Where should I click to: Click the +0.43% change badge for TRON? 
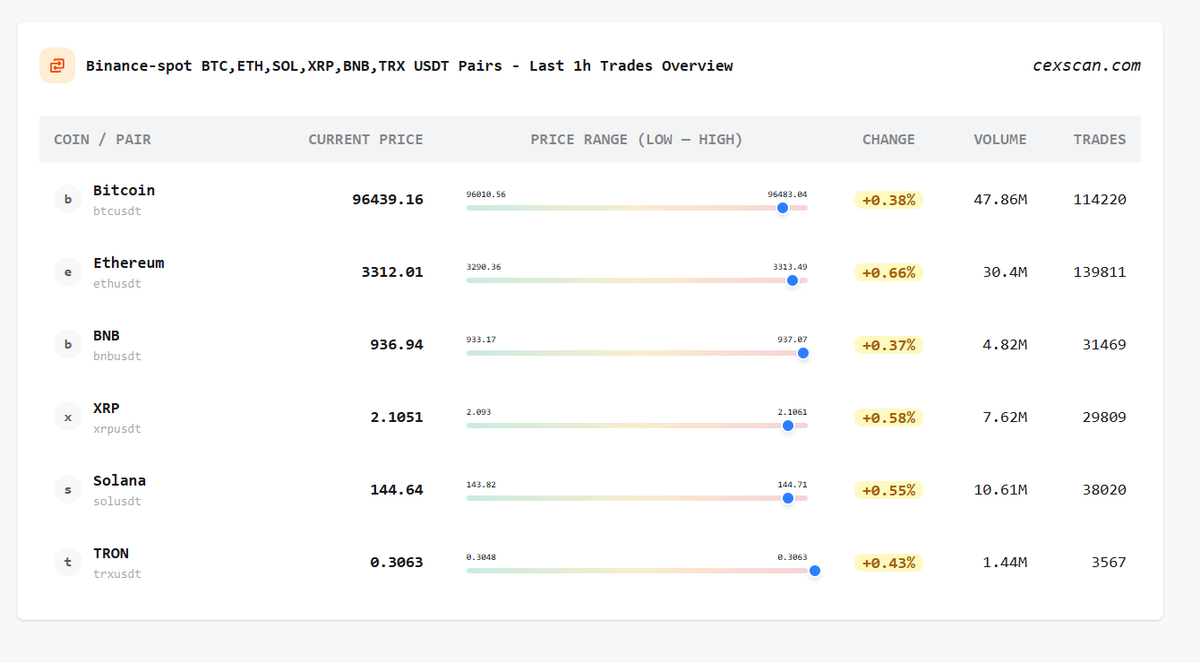coord(888,562)
